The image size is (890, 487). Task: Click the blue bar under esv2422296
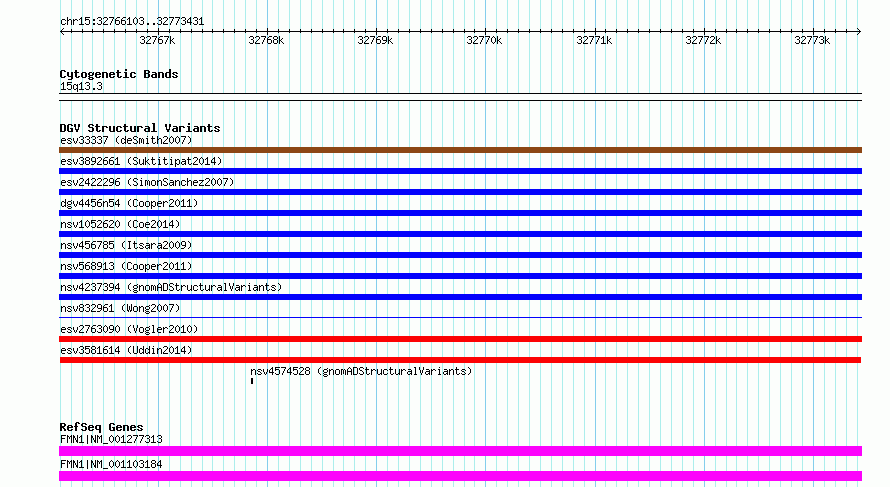pos(460,192)
